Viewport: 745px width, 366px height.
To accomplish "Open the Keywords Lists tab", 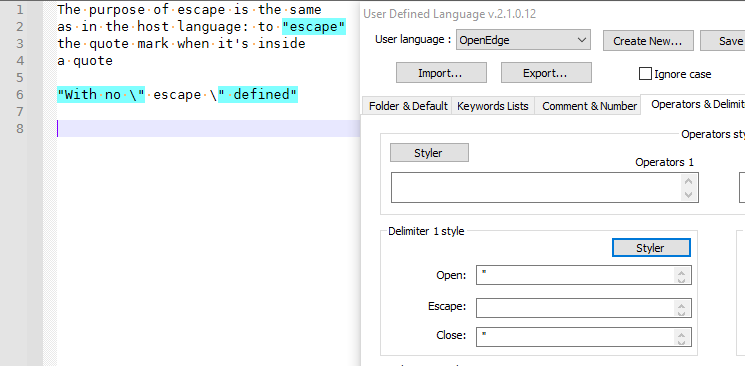I will click(x=493, y=106).
